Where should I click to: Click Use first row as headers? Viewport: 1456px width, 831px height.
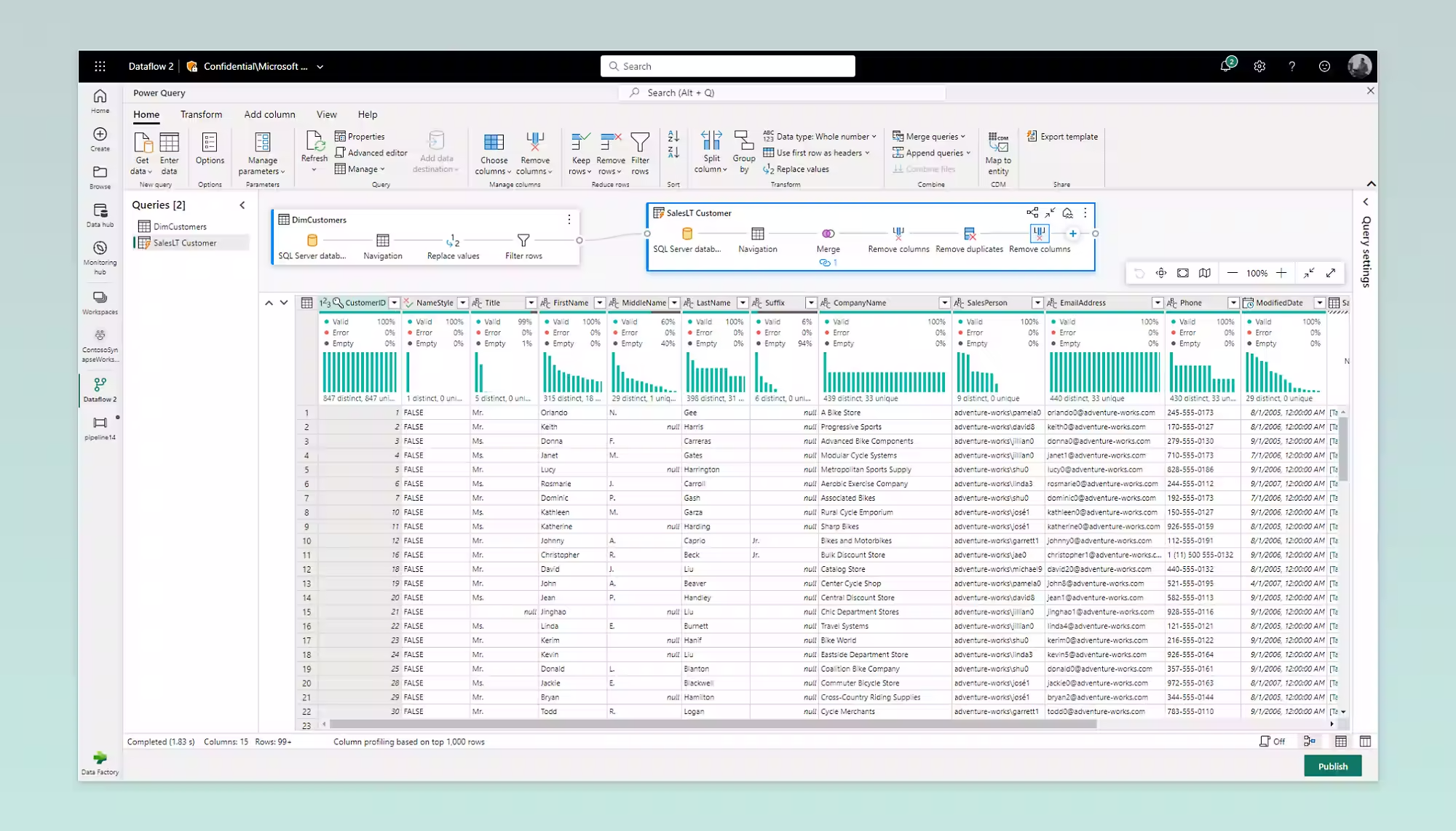pyautogui.click(x=816, y=153)
